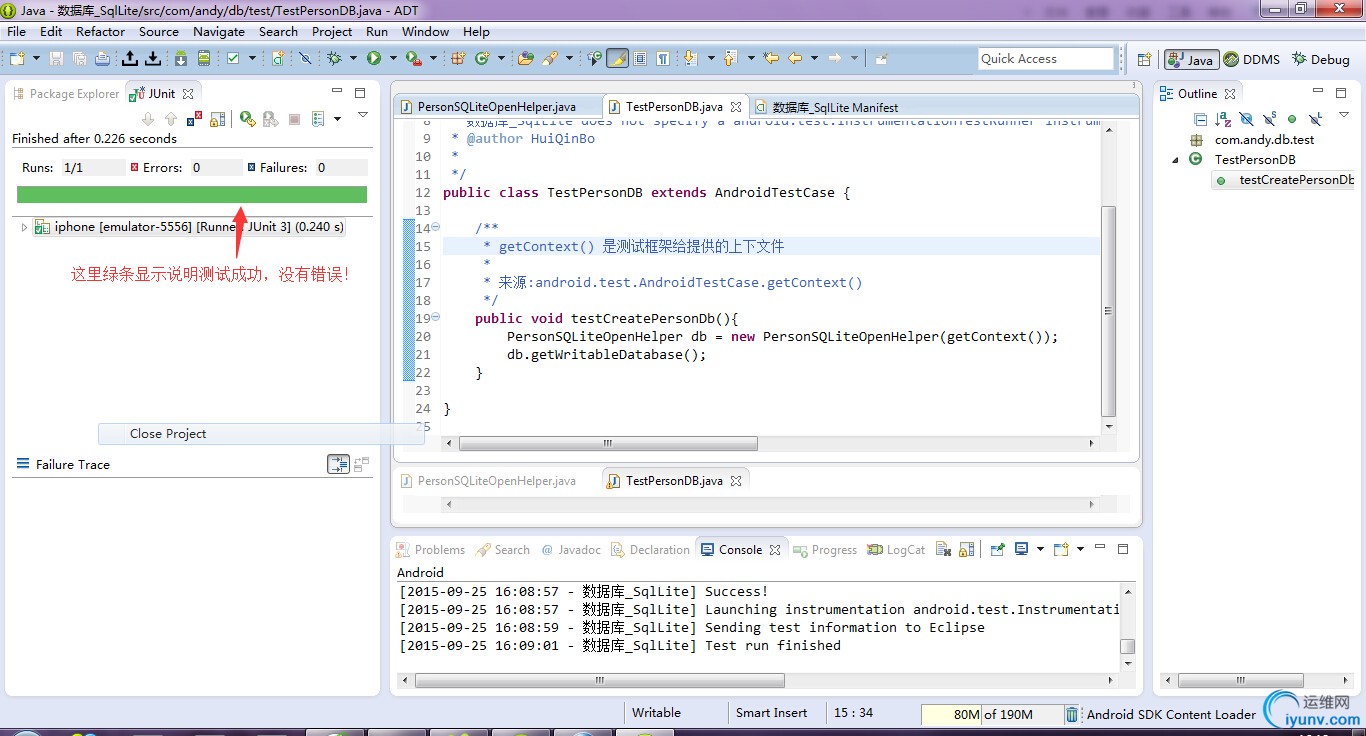Collapse the TestPersonDB class in Outline
The width and height of the screenshot is (1366, 736).
1177,160
